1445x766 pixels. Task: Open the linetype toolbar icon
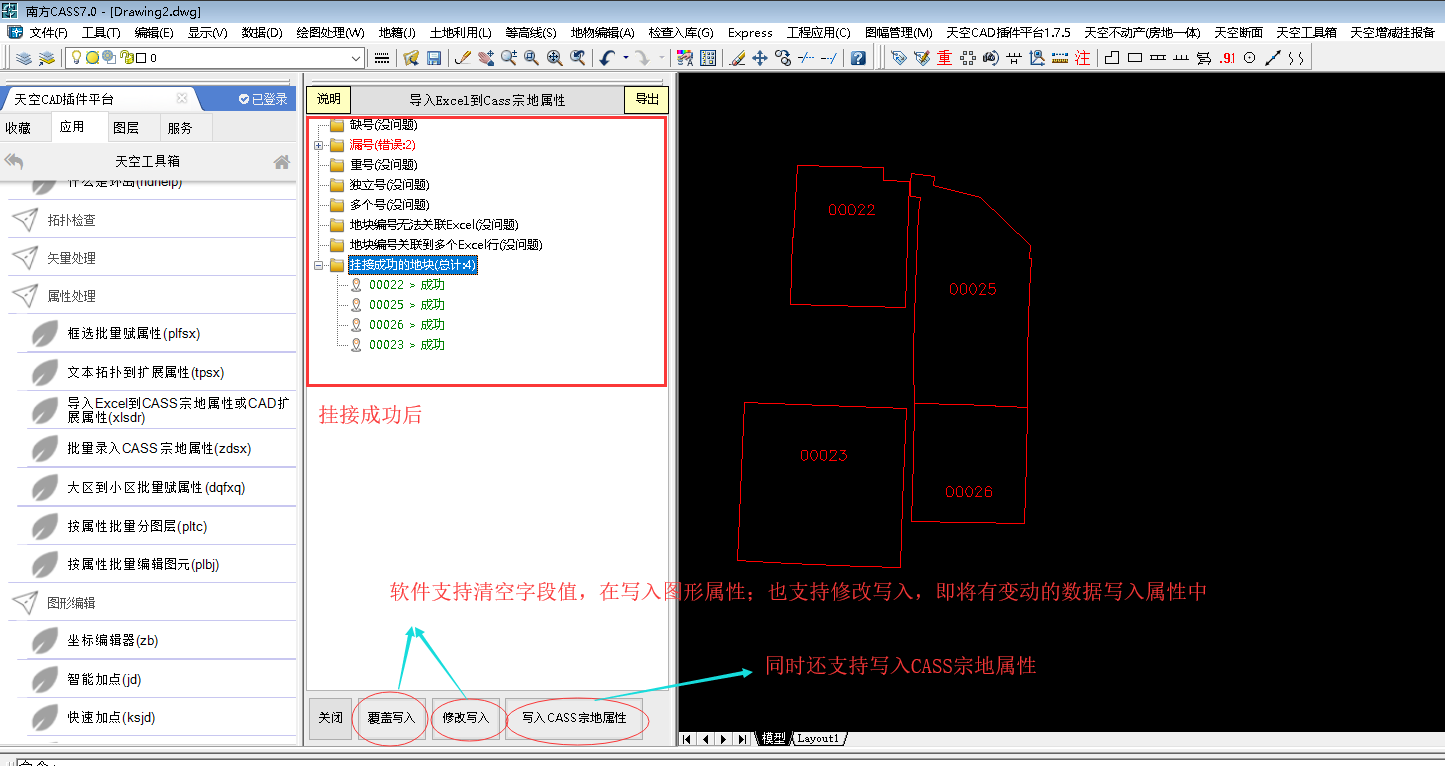click(x=382, y=58)
